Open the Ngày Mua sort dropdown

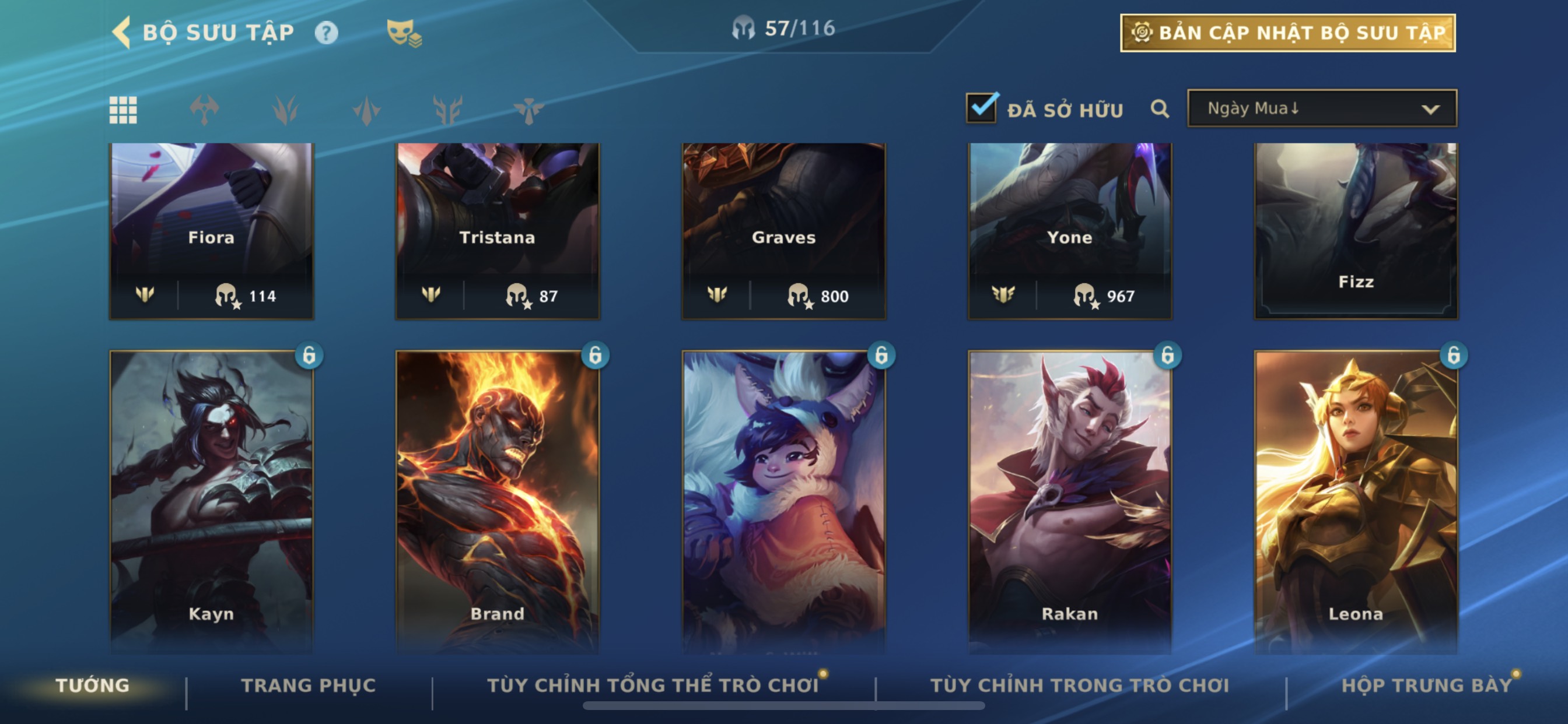(x=1322, y=108)
